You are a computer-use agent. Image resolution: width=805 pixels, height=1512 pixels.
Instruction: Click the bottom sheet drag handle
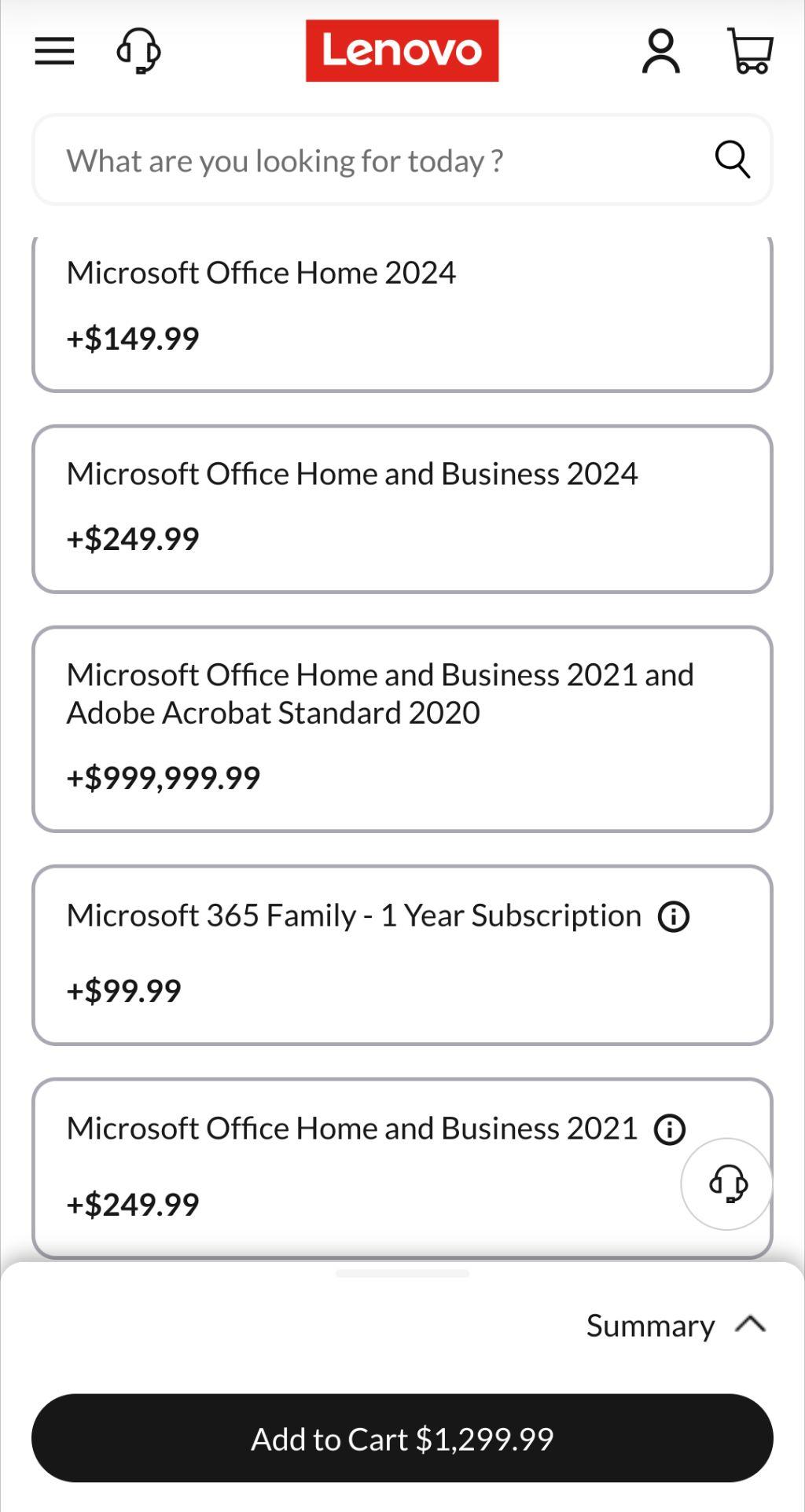[402, 1273]
